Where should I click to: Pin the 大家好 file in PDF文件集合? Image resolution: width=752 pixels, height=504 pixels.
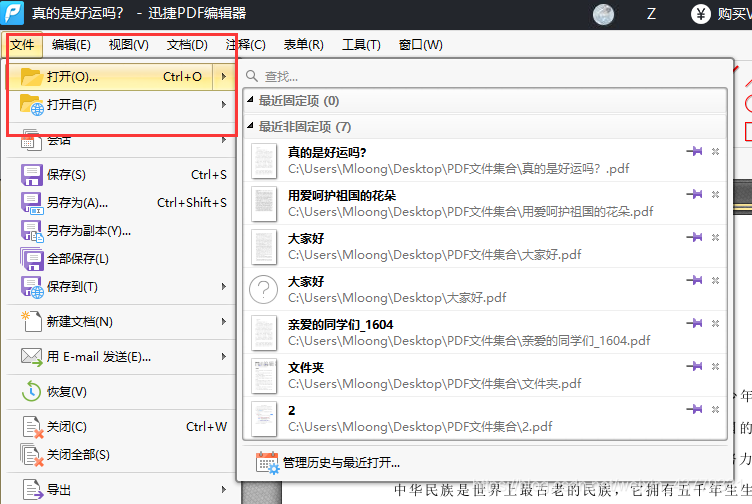point(694,237)
